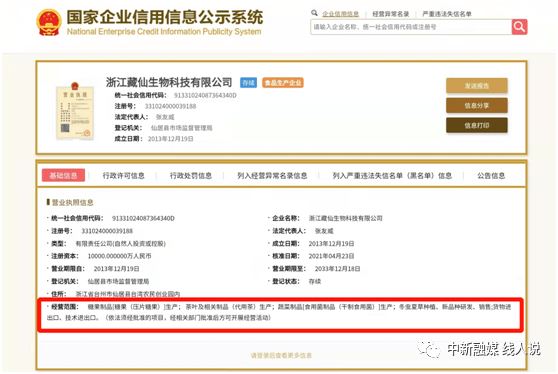The height and width of the screenshot is (374, 558).
Task: Click the header legal representative name 张友威
Action: click(x=165, y=117)
